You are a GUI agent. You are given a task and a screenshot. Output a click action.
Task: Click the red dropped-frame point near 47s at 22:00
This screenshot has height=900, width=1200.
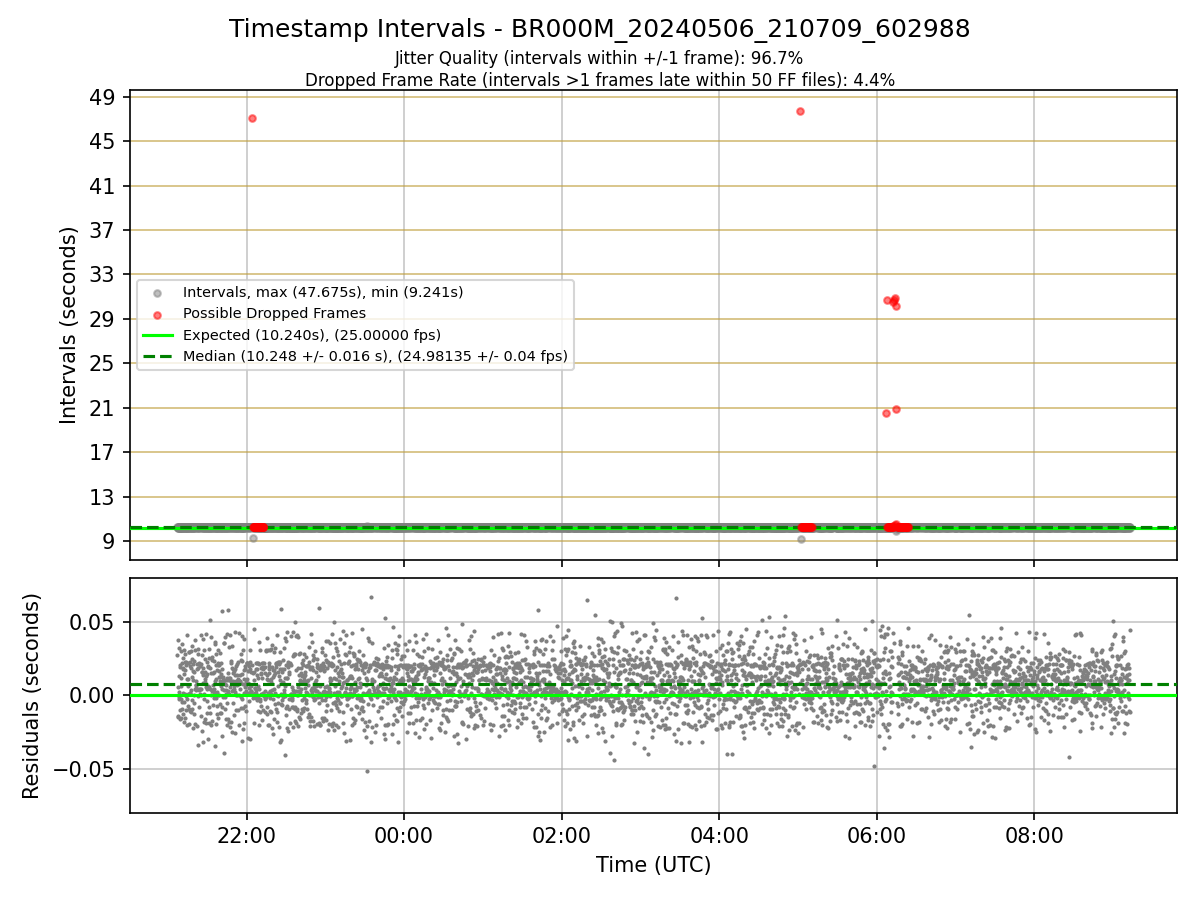(x=252, y=118)
